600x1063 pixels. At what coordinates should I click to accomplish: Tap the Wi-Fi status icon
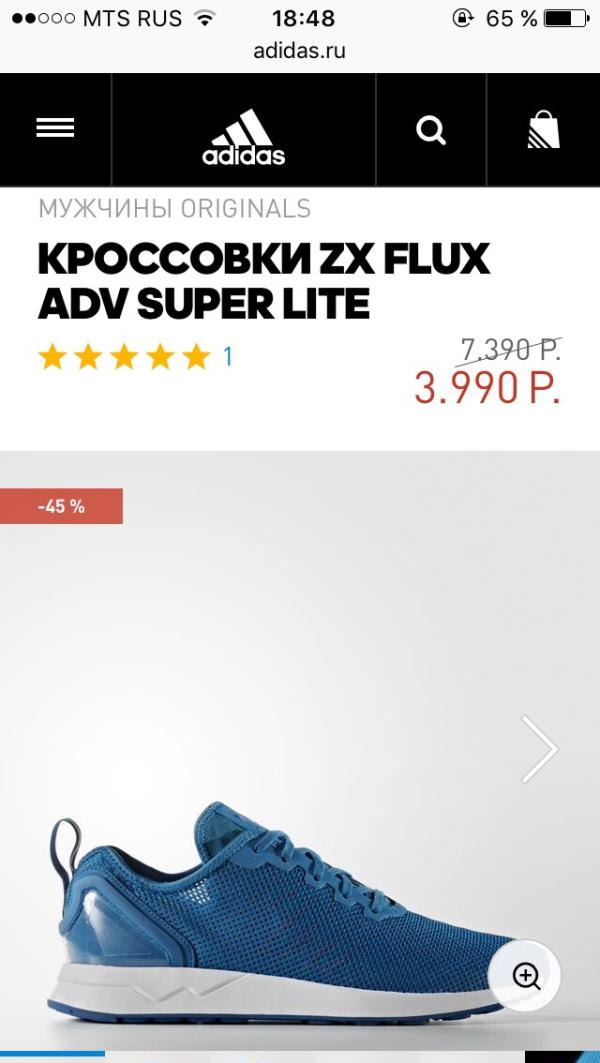pyautogui.click(x=203, y=18)
